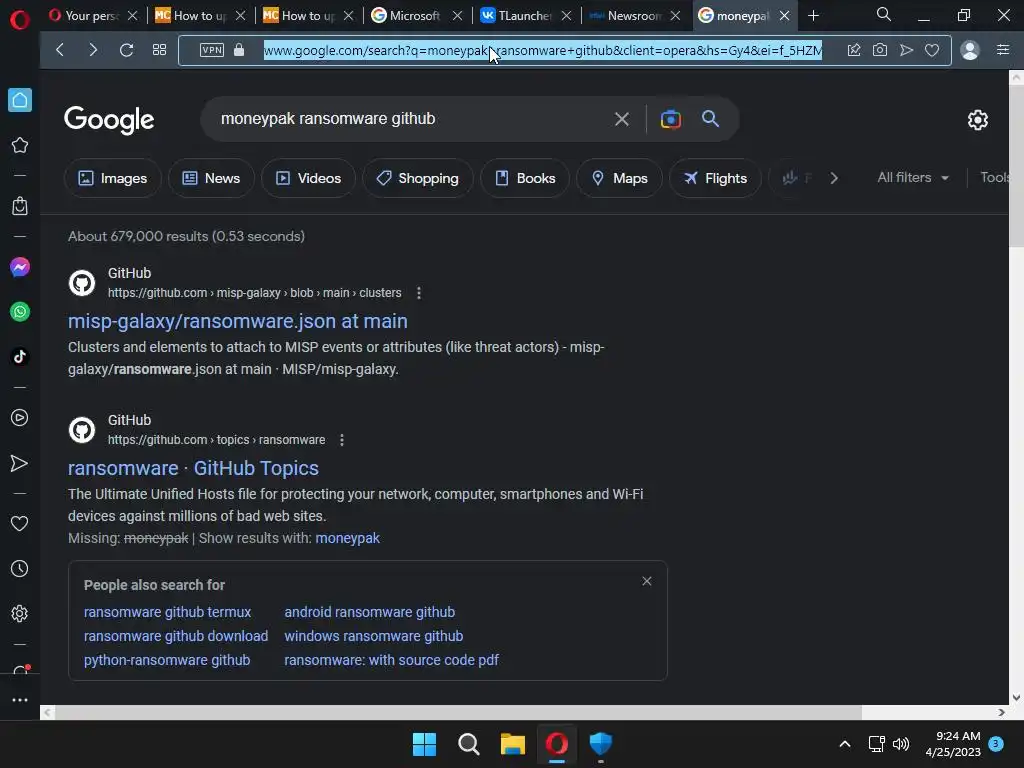Filter results by Videos
Image resolution: width=1024 pixels, height=768 pixels.
308,178
